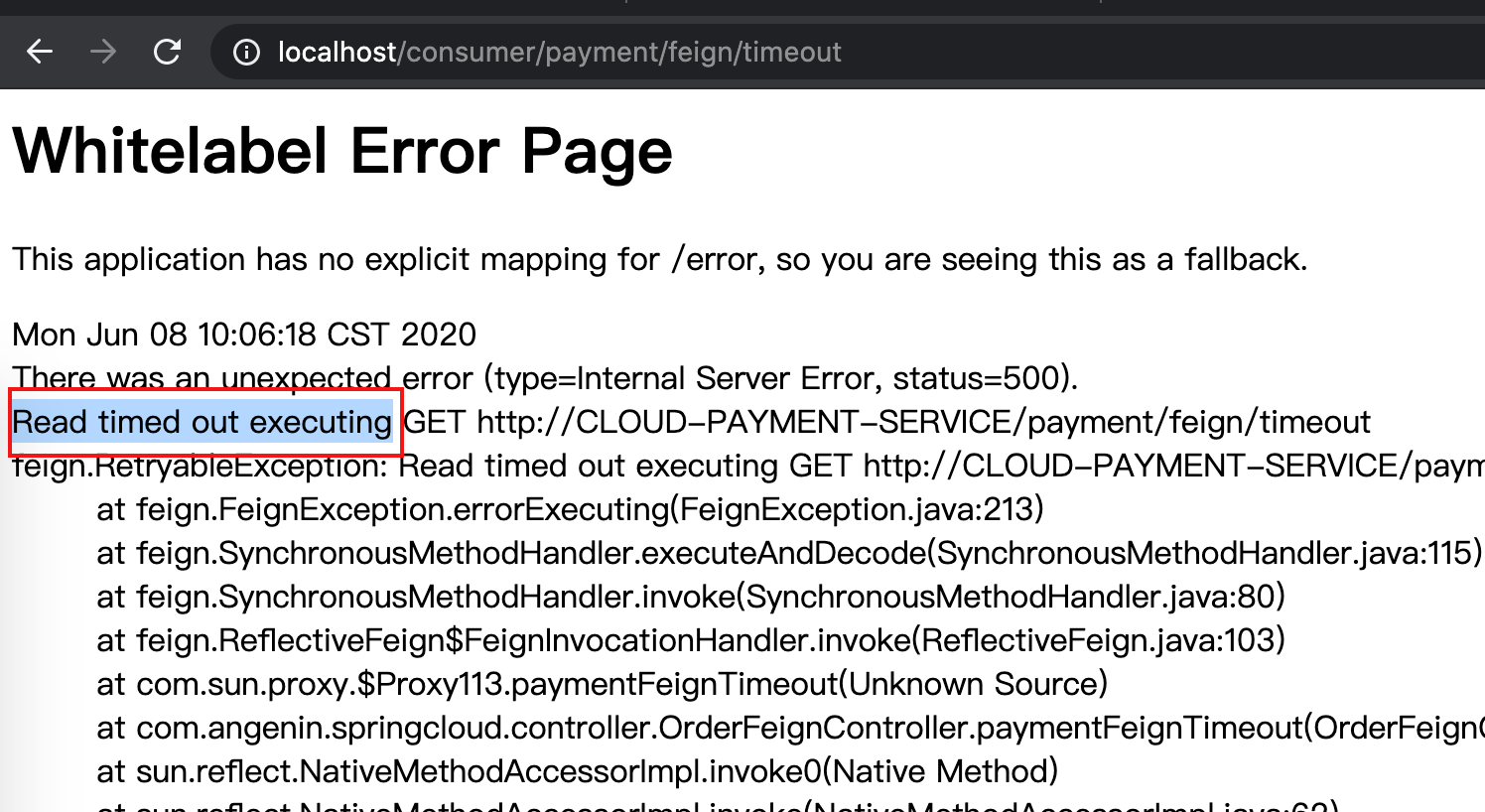
Task: Click SynchronousMethodHandler.executeAndDecode stack line
Action: (789, 553)
